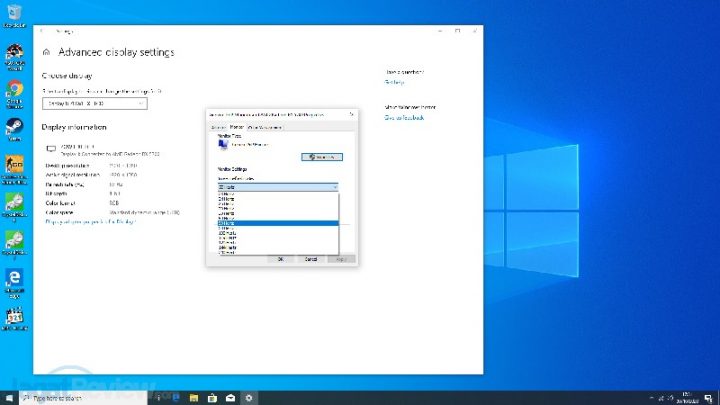Click Cancel in the monitor properties dialog
720x405 pixels.
[311, 259]
